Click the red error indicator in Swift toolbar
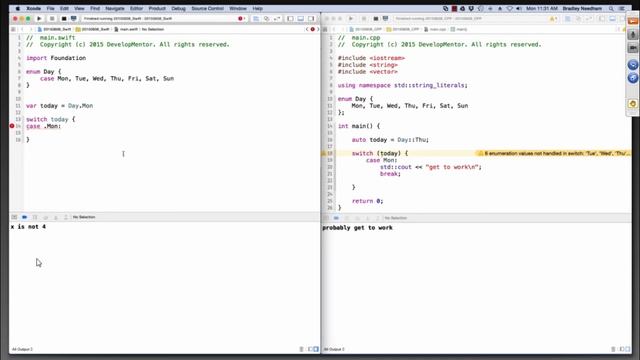 241,18
